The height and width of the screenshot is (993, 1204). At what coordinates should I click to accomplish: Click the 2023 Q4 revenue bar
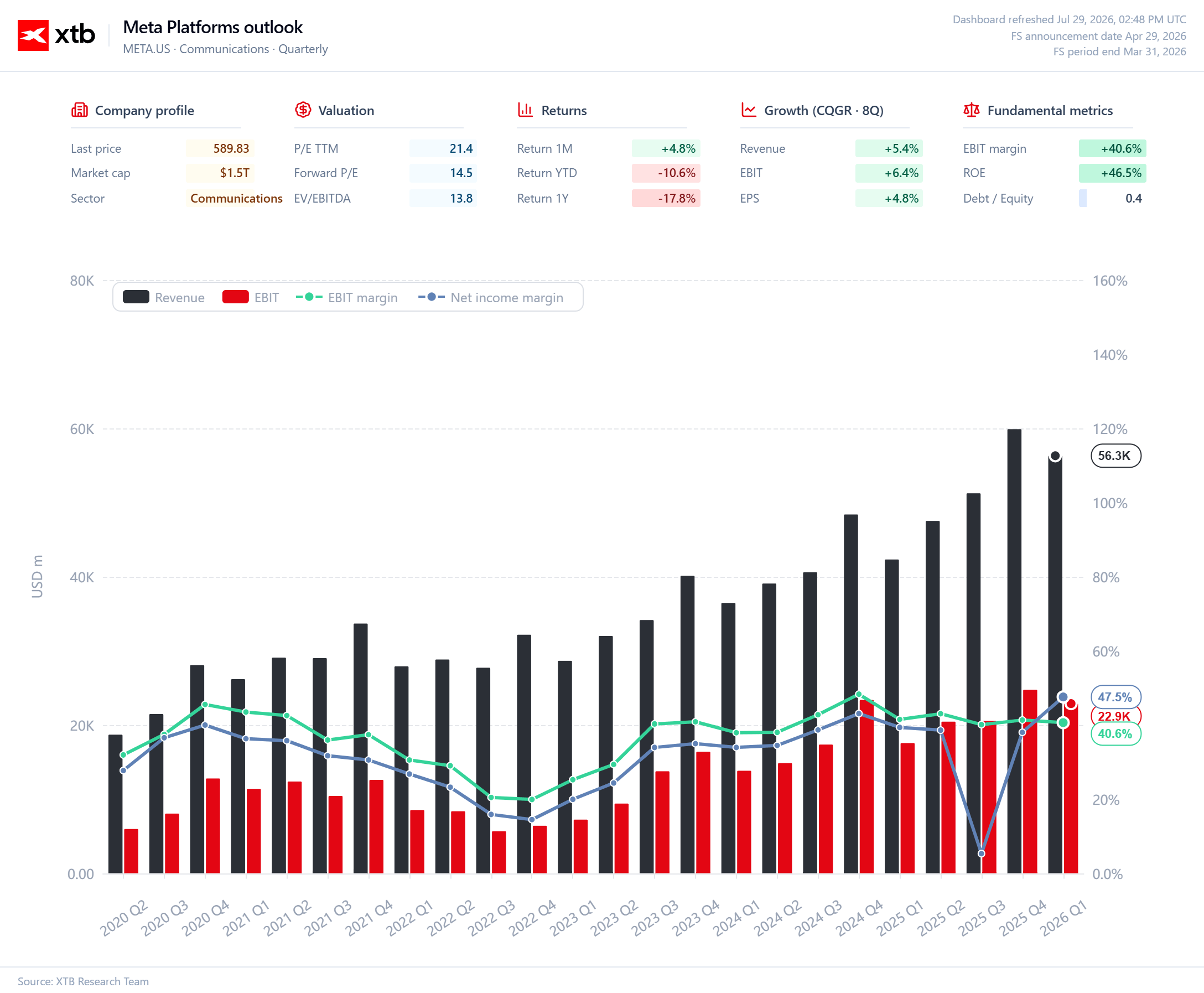click(688, 725)
